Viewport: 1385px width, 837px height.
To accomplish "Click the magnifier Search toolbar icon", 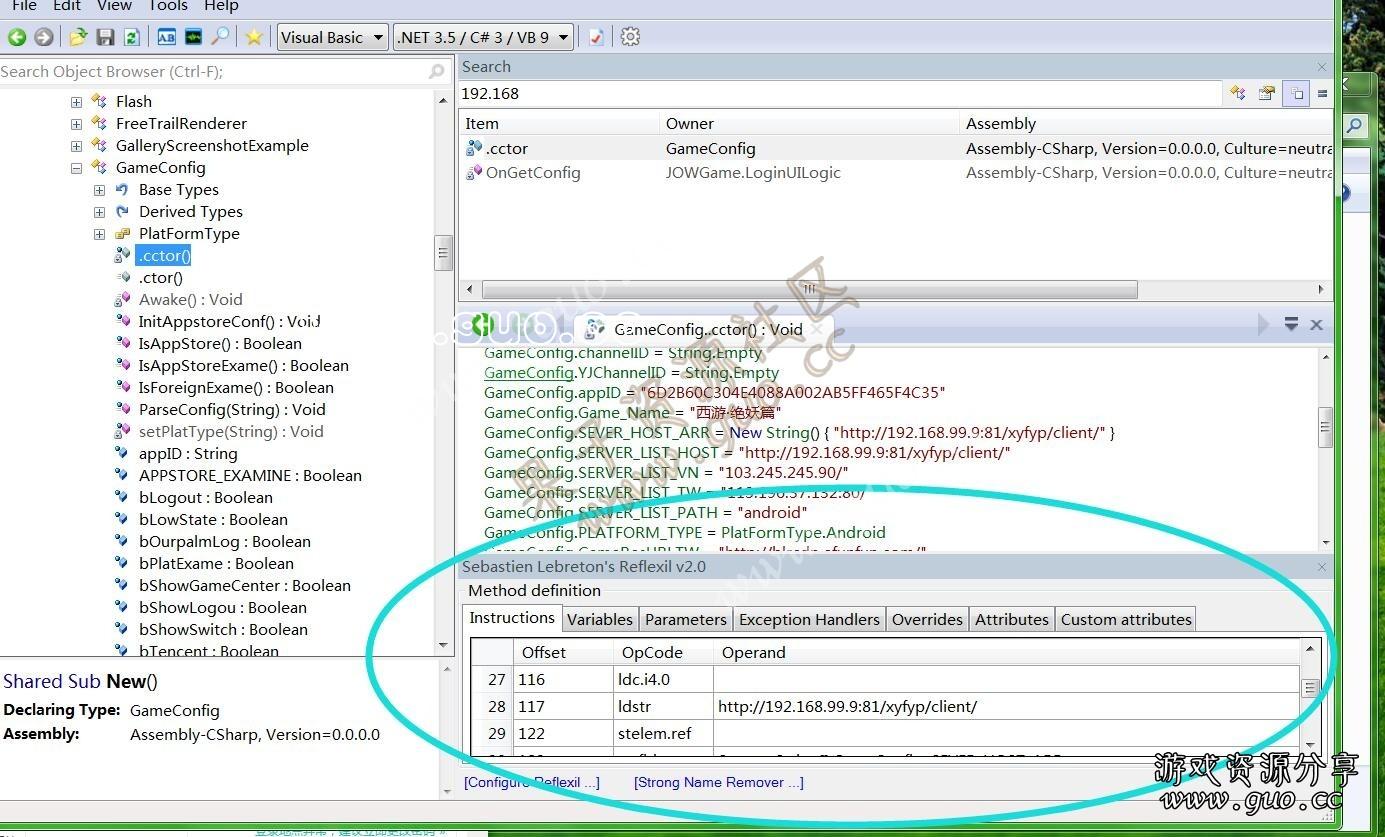I will tap(220, 37).
